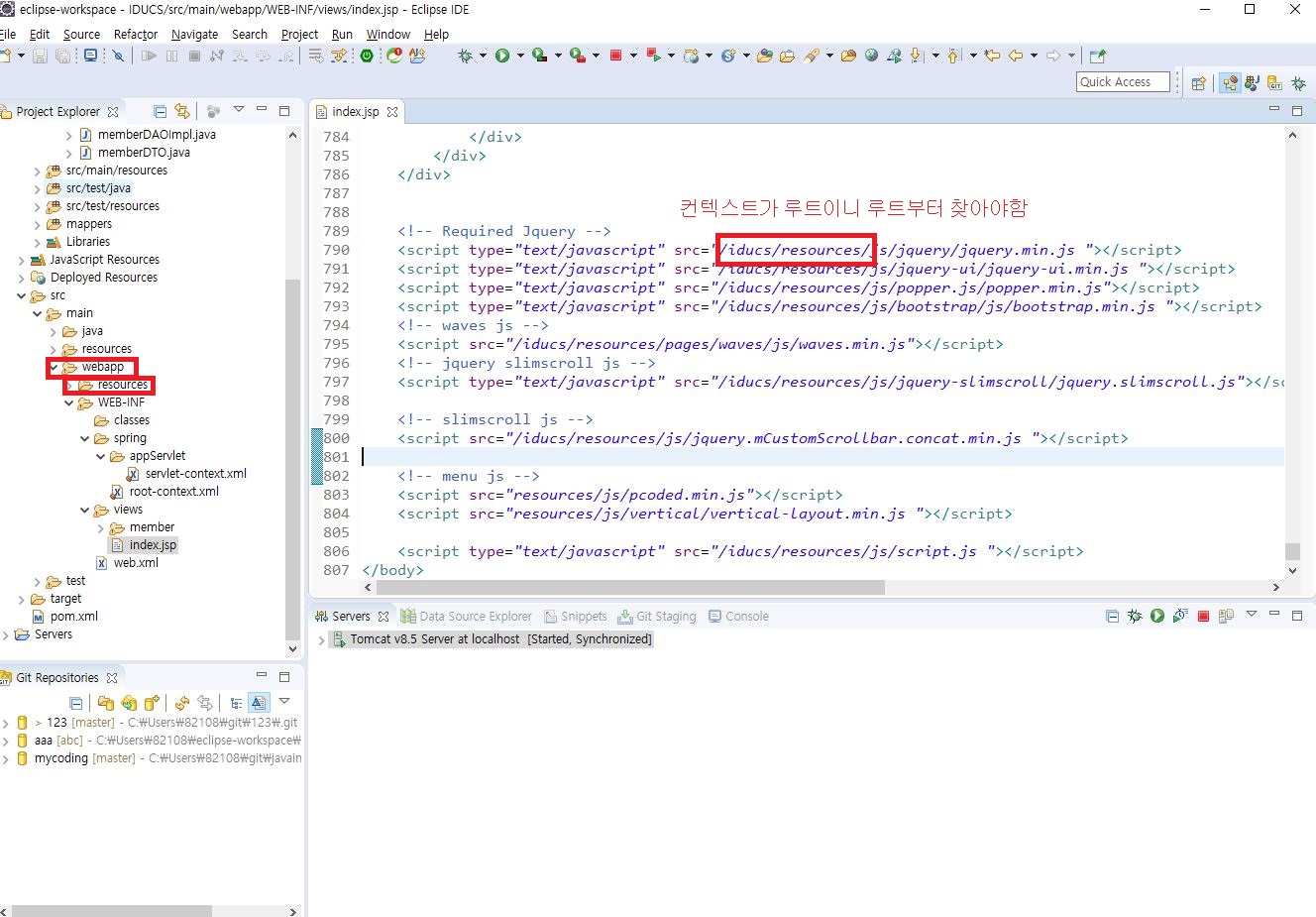This screenshot has width=1316, height=917.
Task: Click the editor horizontal scrollbar thumb
Action: (630, 587)
